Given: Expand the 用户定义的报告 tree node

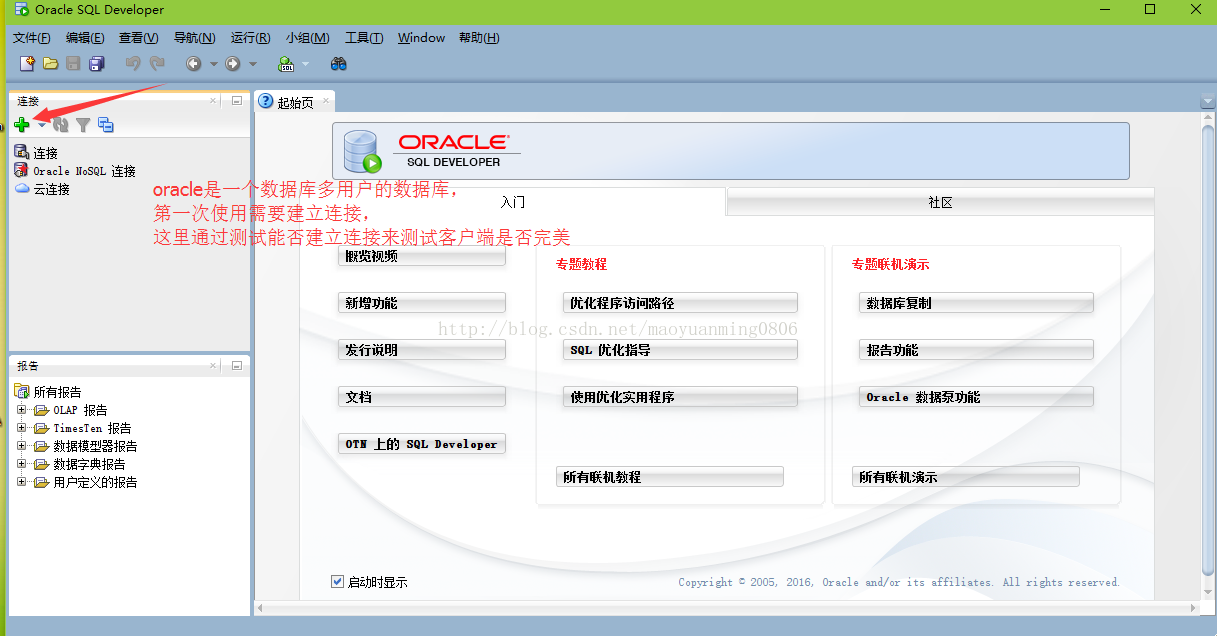Looking at the screenshot, I should (20, 481).
